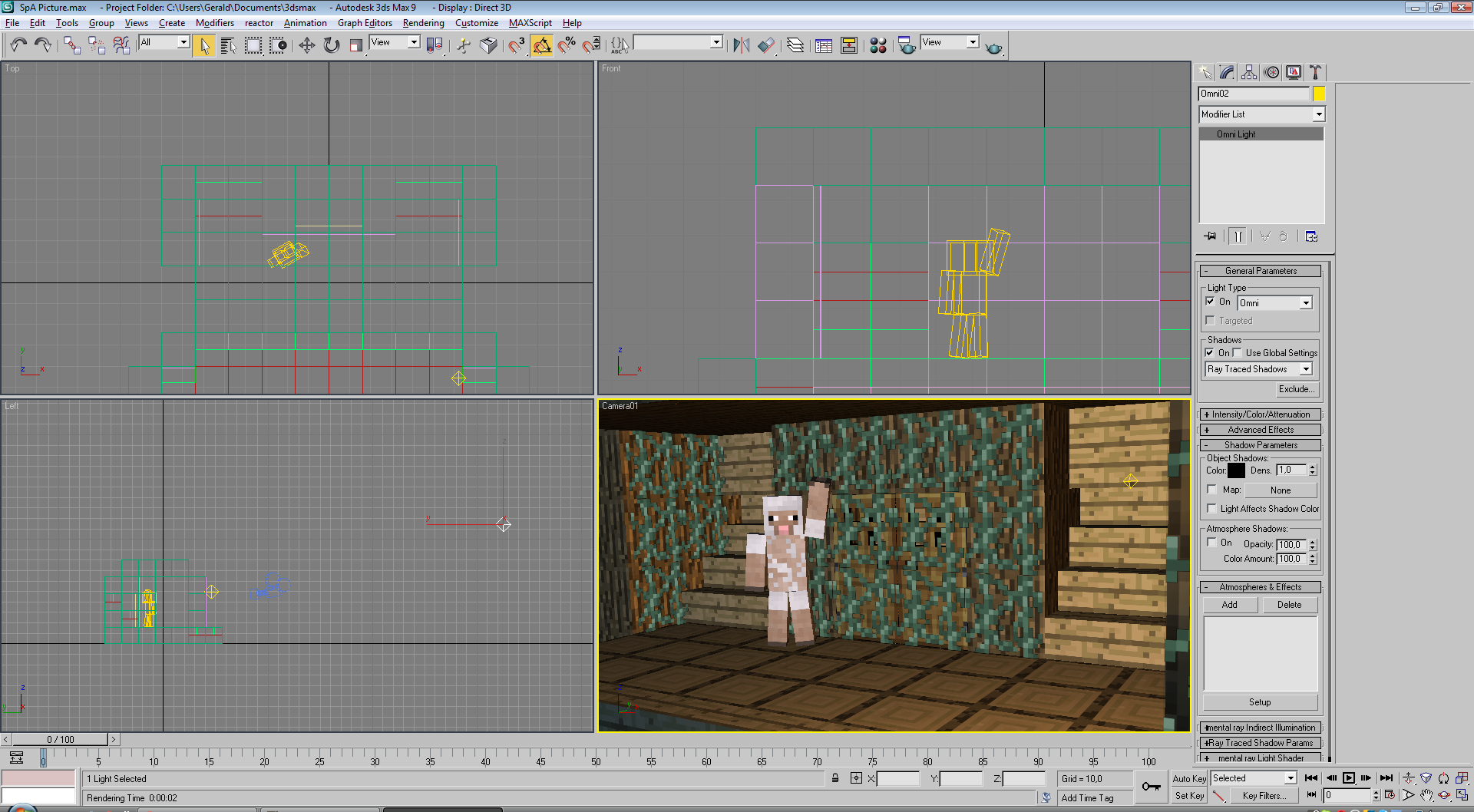Open the Rendering menu
The height and width of the screenshot is (812, 1474).
[423, 23]
